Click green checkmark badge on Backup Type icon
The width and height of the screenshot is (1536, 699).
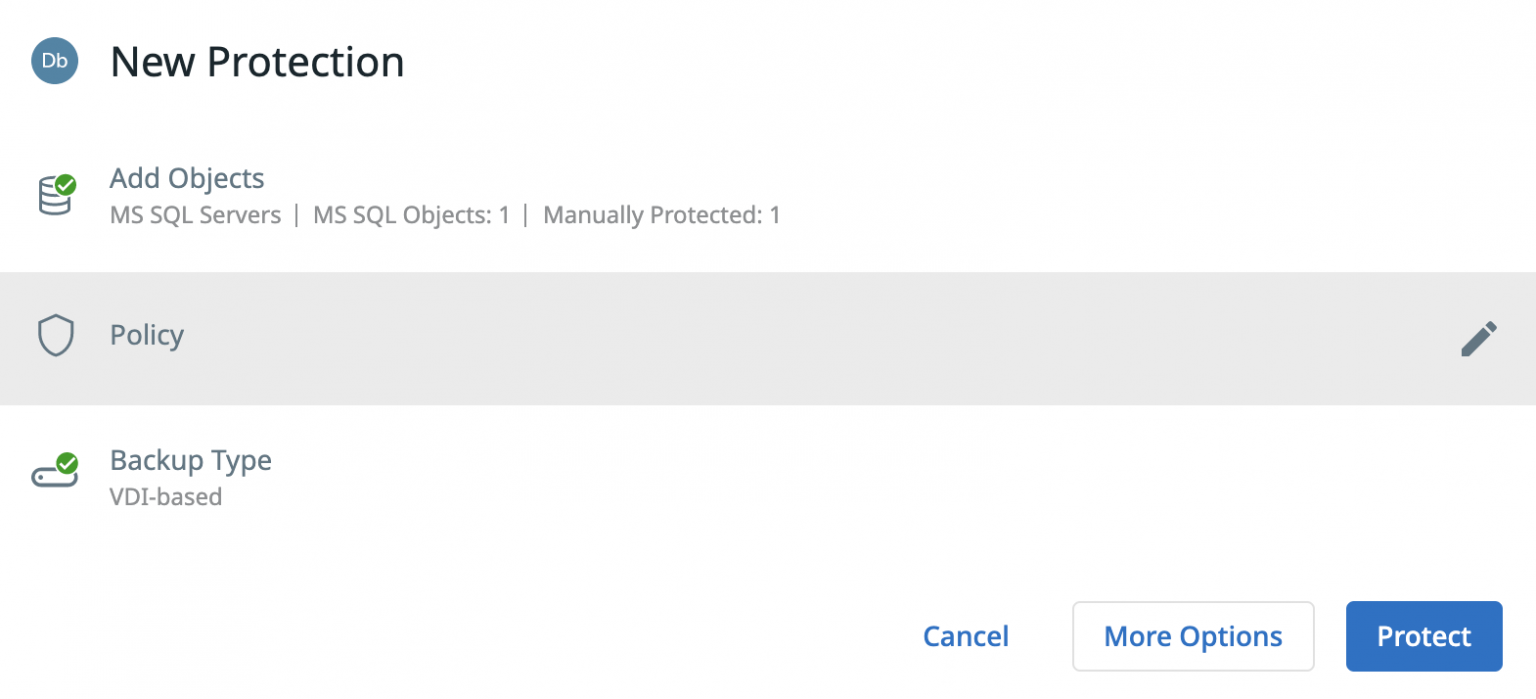pos(67,463)
